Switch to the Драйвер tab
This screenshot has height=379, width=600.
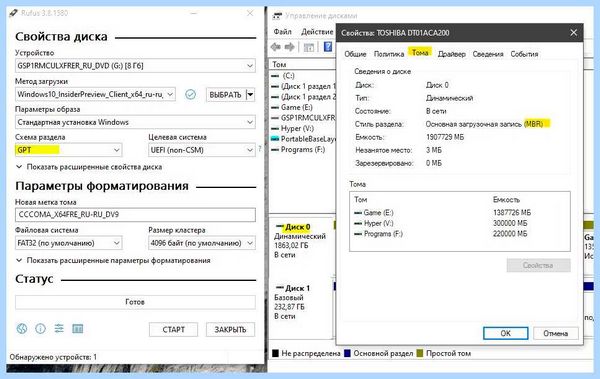[x=452, y=54]
